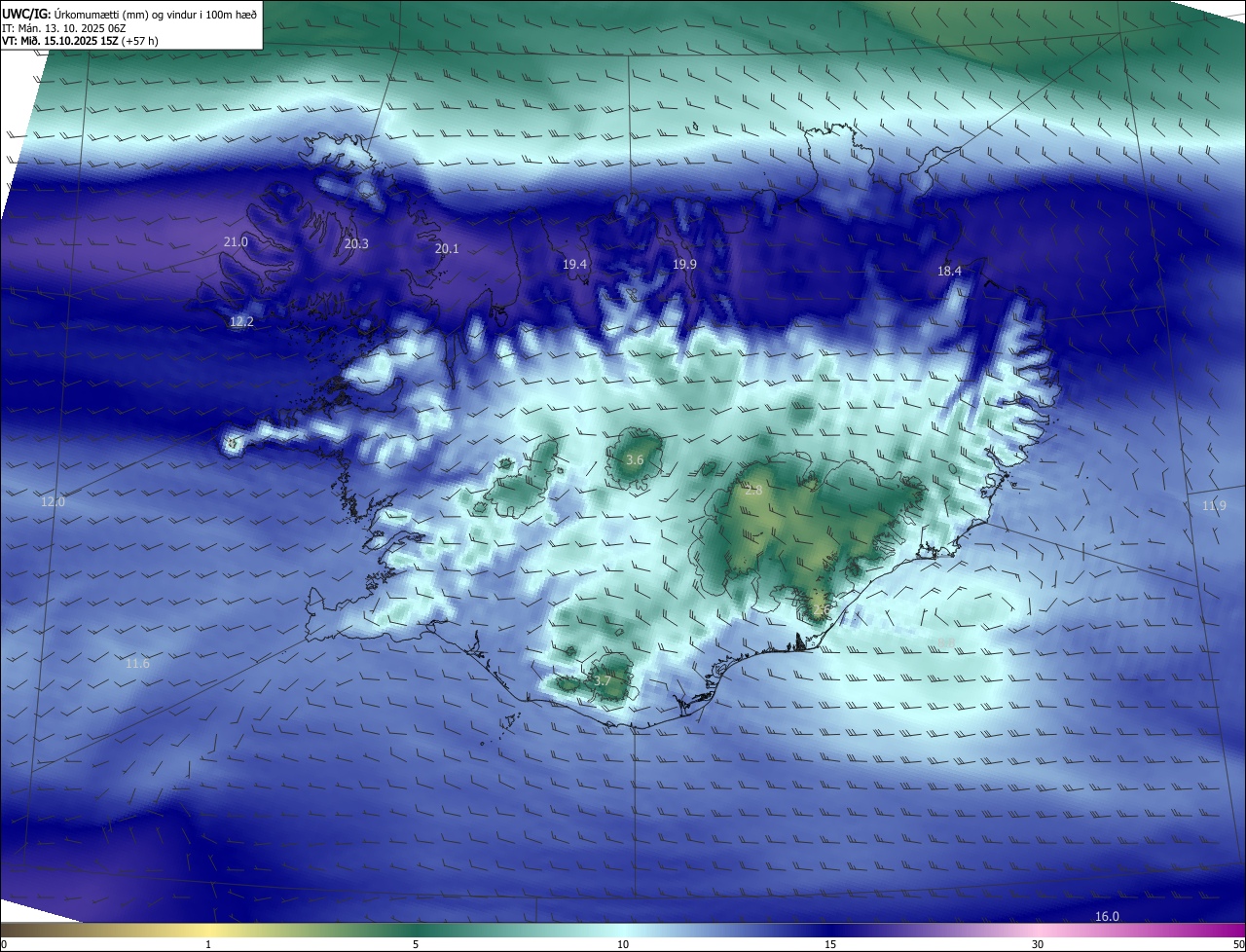Click the yellow color band near scale value 1
The width and height of the screenshot is (1246, 952).
click(208, 930)
